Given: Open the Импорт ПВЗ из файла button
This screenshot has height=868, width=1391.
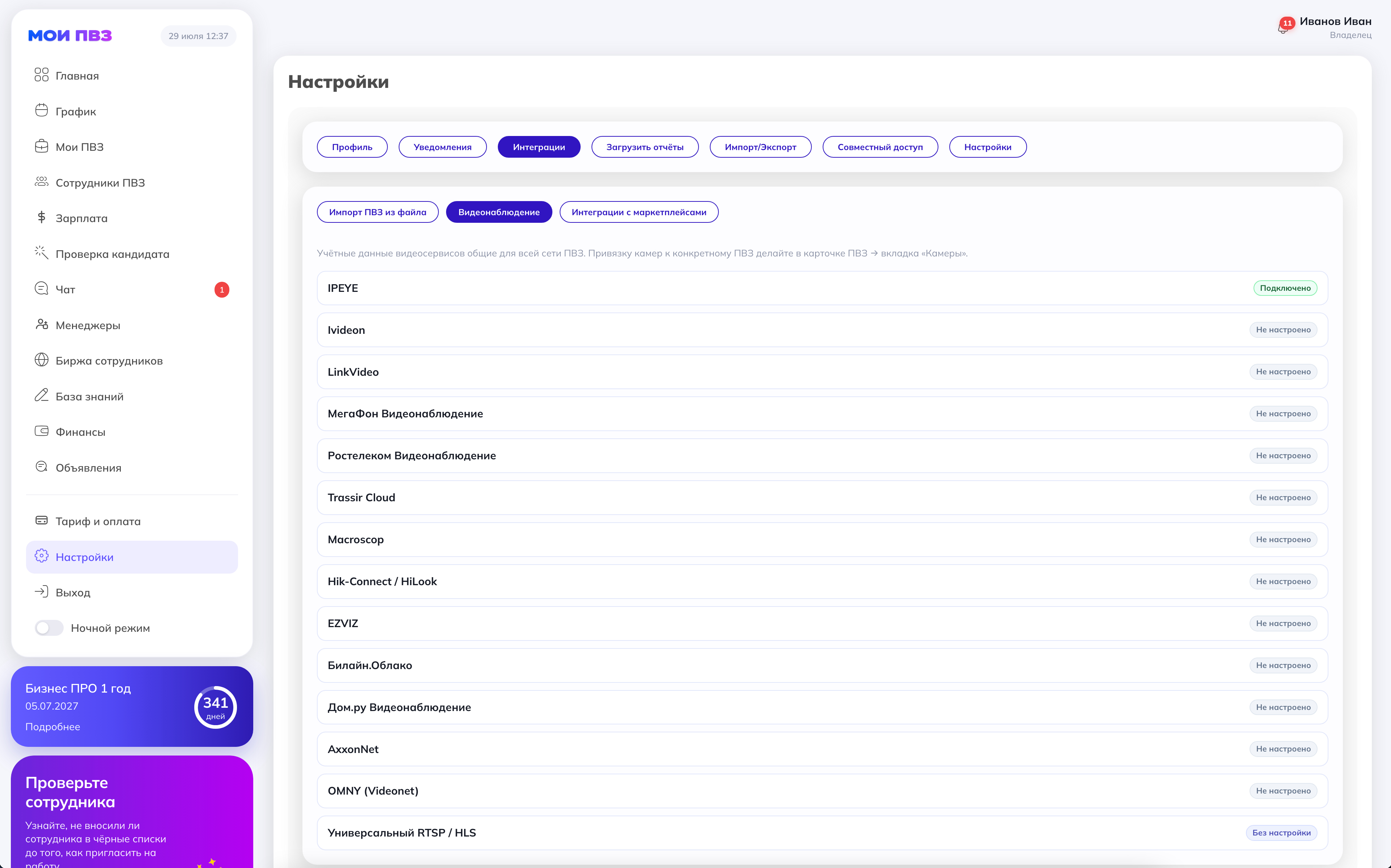Looking at the screenshot, I should [x=378, y=212].
